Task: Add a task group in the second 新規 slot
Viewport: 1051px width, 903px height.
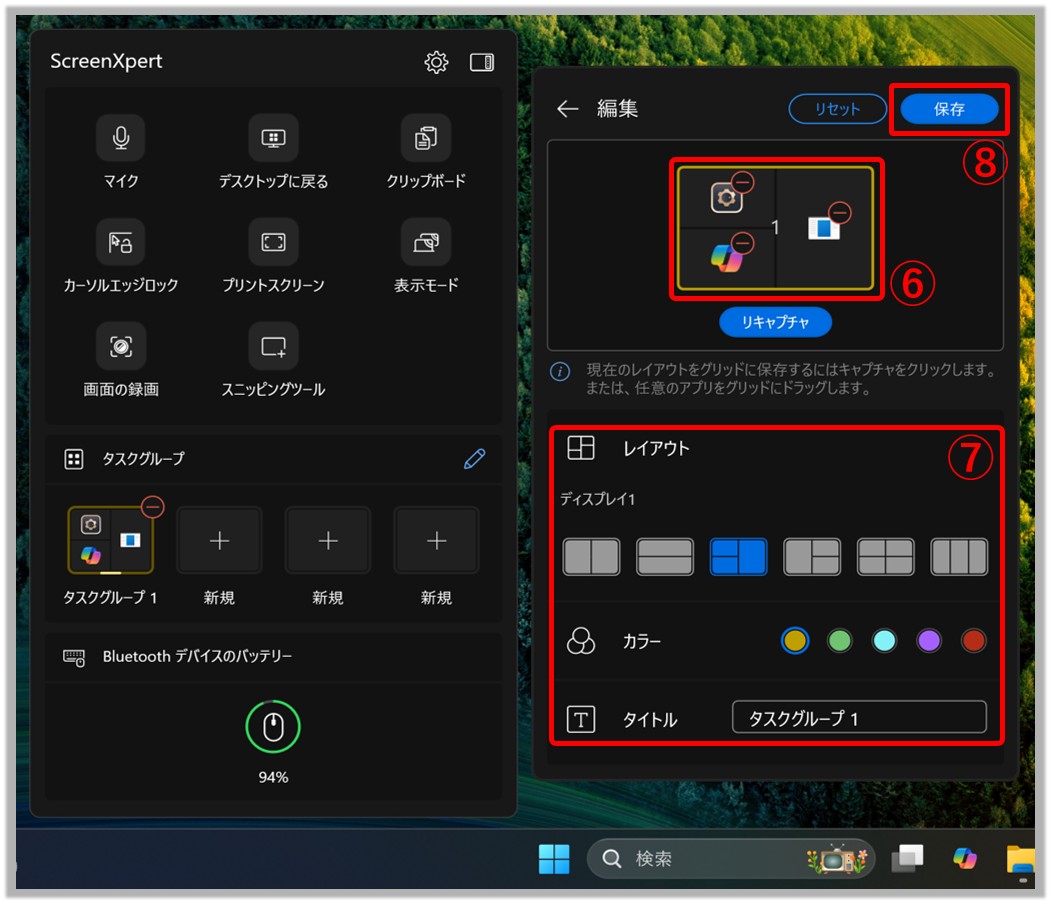Action: 328,540
